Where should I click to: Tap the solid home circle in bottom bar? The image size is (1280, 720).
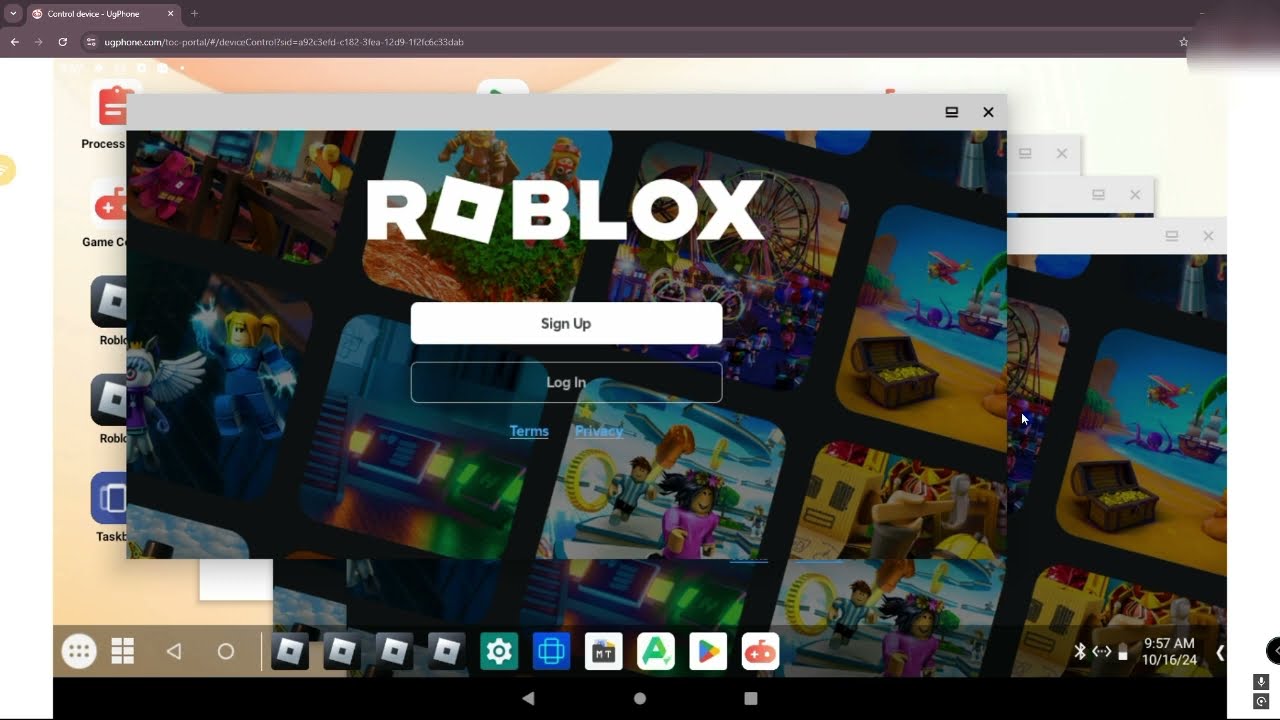pos(640,698)
